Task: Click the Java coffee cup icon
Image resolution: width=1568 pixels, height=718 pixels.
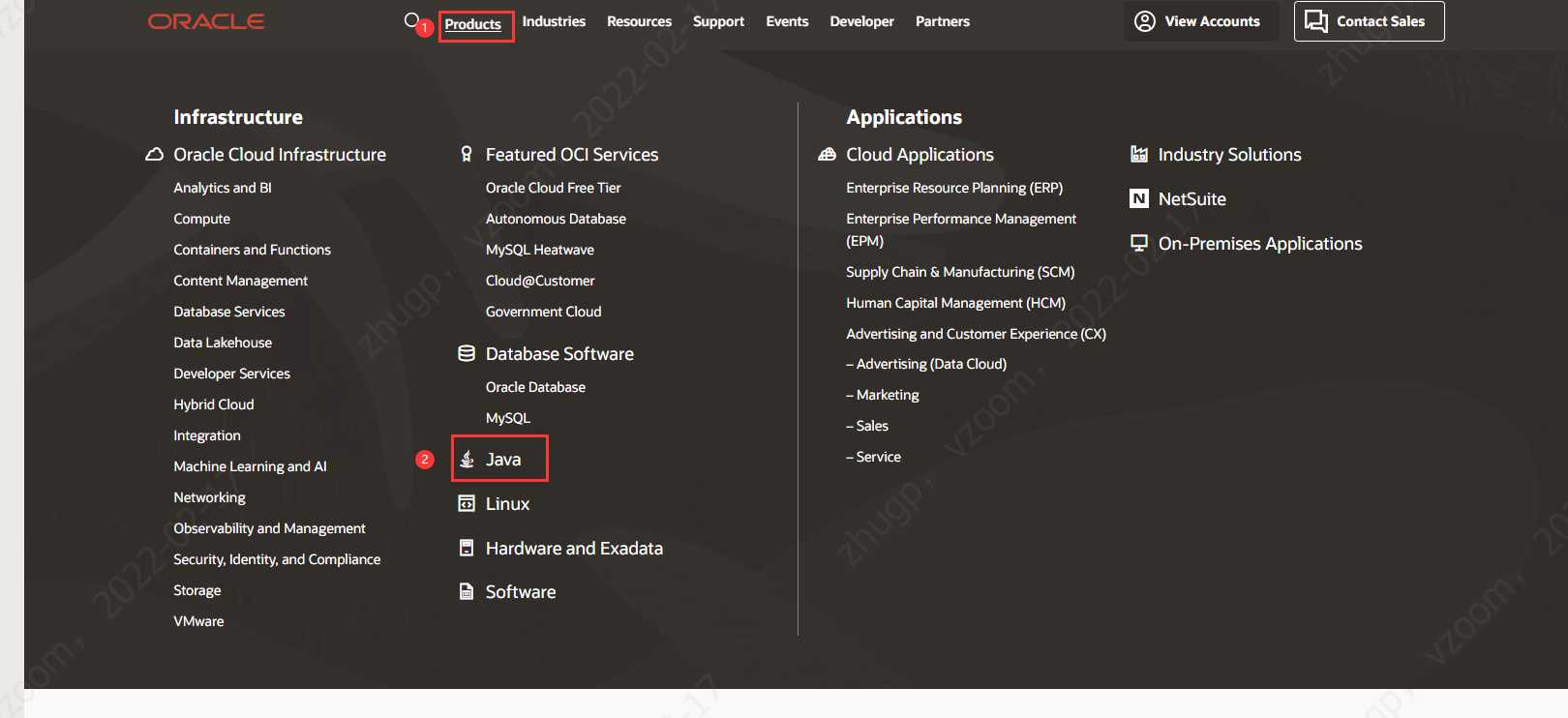Action: coord(467,460)
